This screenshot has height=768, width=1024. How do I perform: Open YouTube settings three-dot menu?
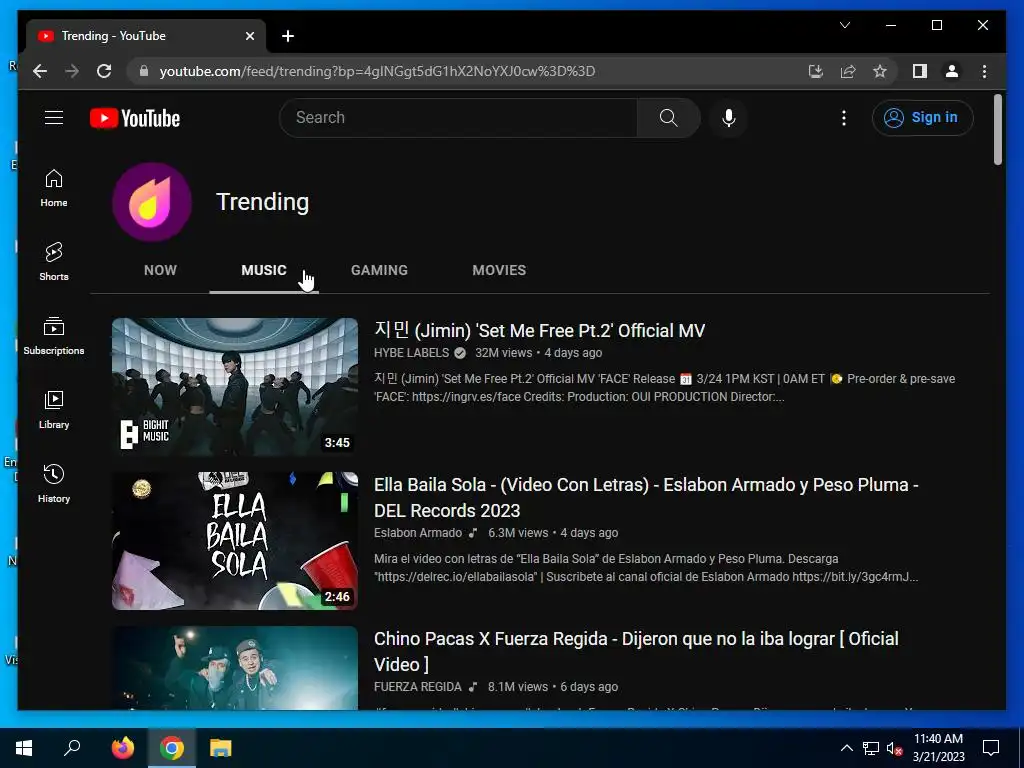pos(844,118)
